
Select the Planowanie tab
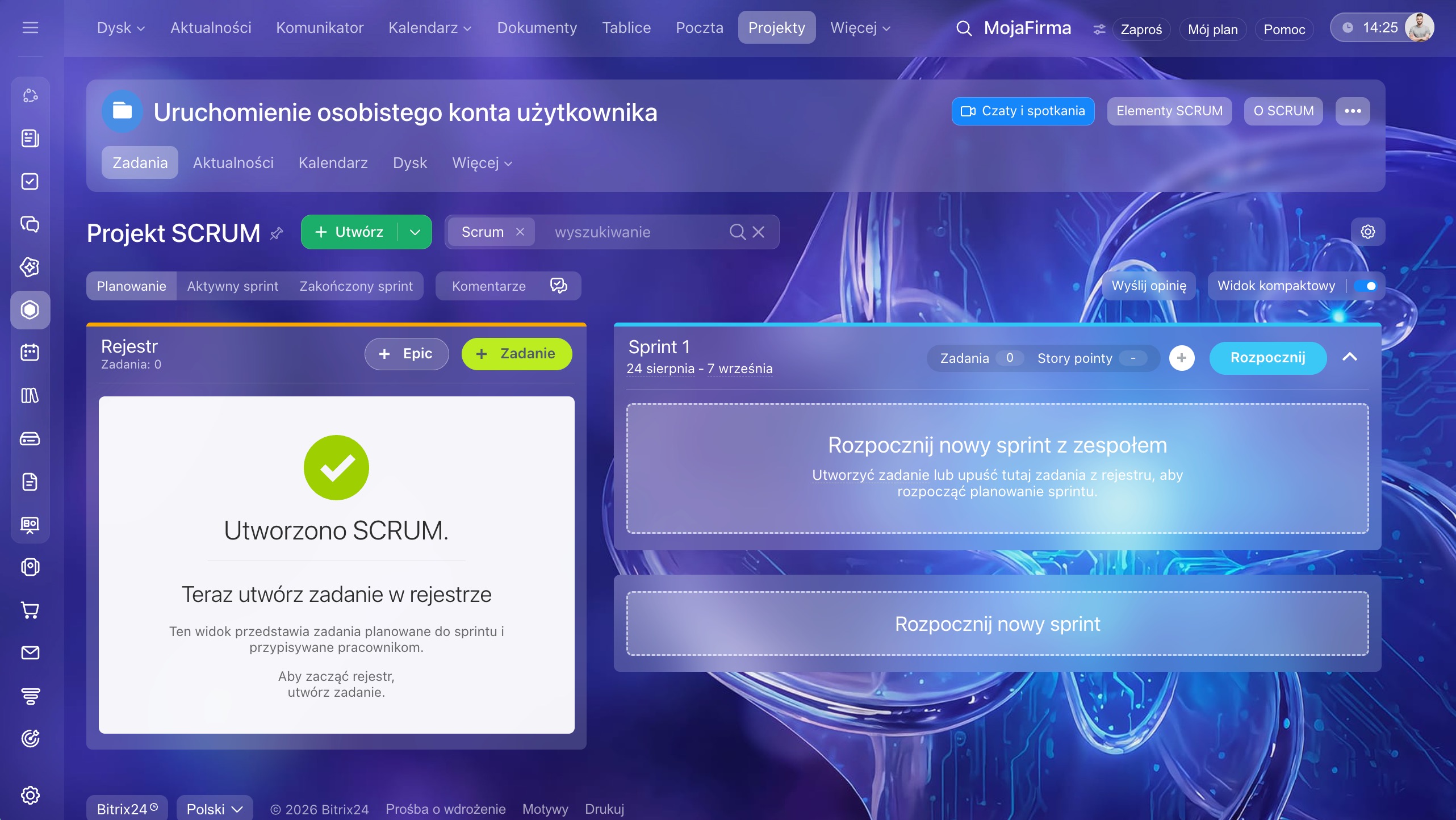131,286
